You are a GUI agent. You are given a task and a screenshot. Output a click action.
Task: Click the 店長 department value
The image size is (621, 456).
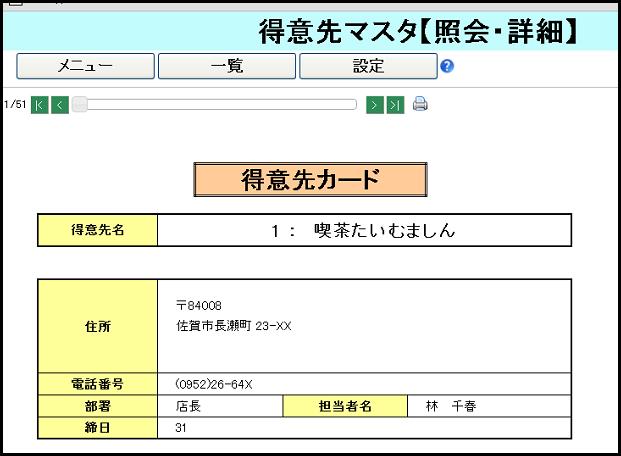tap(188, 406)
